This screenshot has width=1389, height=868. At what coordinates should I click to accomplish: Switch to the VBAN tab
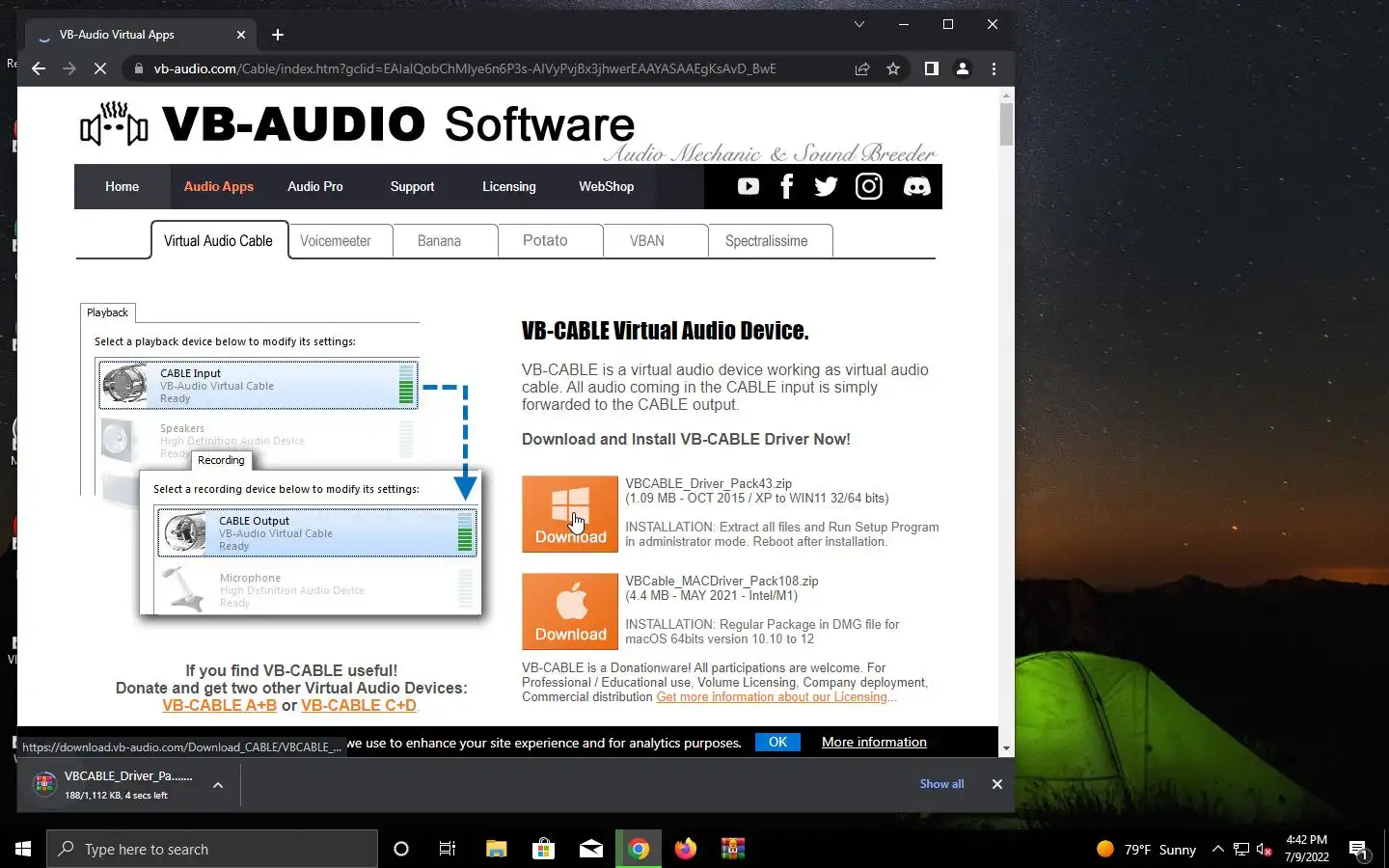[x=655, y=241]
